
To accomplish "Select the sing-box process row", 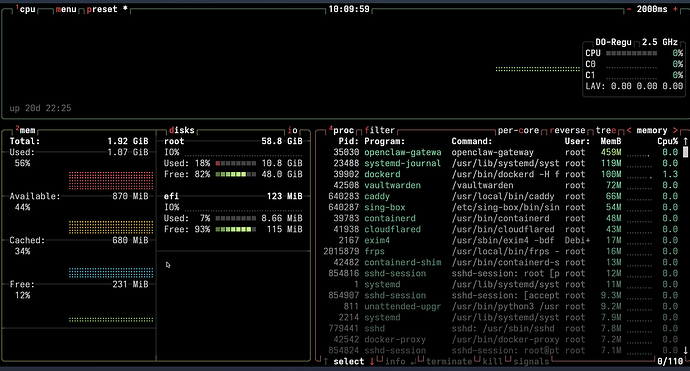I will [x=501, y=207].
